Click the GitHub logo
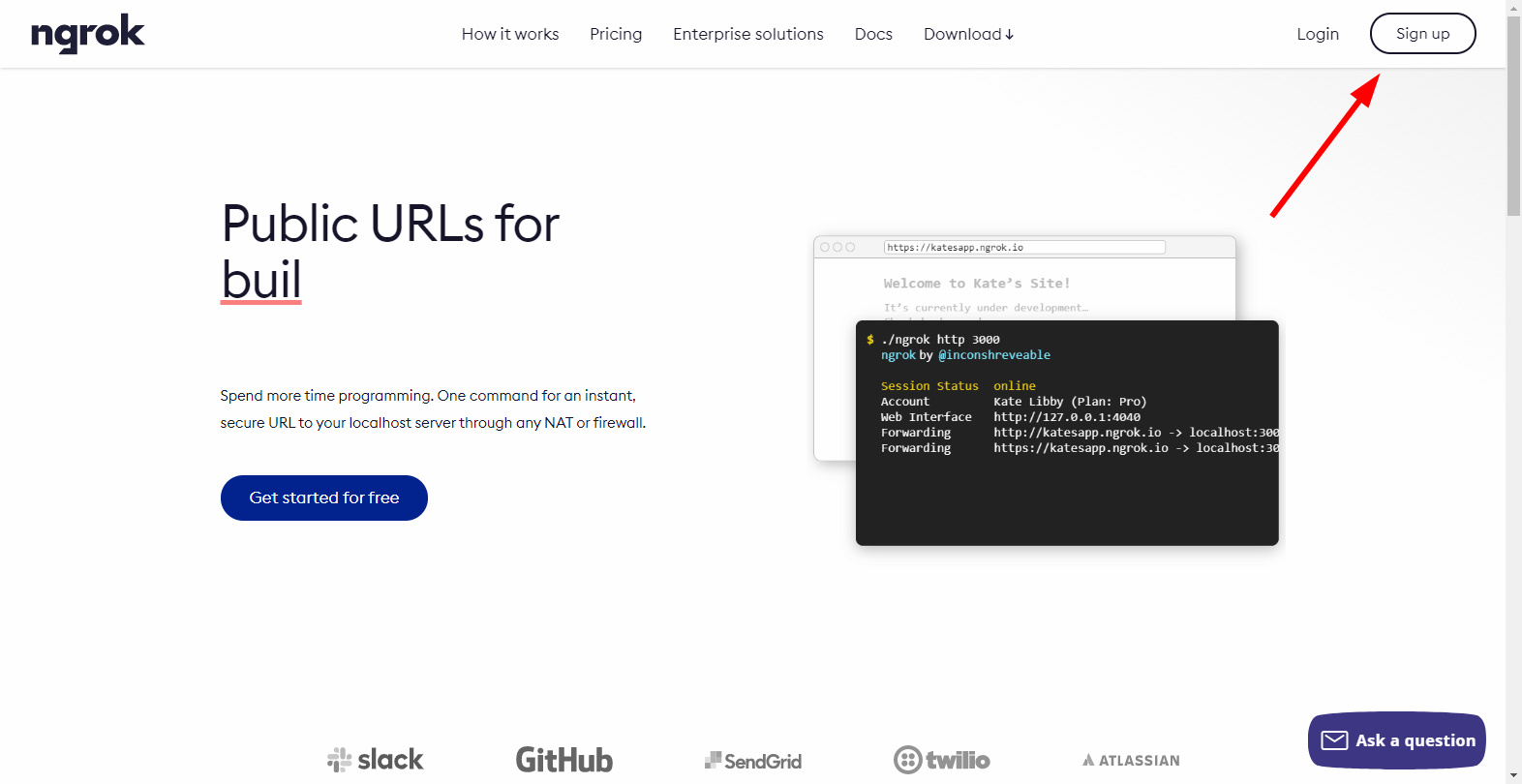Image resolution: width=1522 pixels, height=784 pixels. 563,760
